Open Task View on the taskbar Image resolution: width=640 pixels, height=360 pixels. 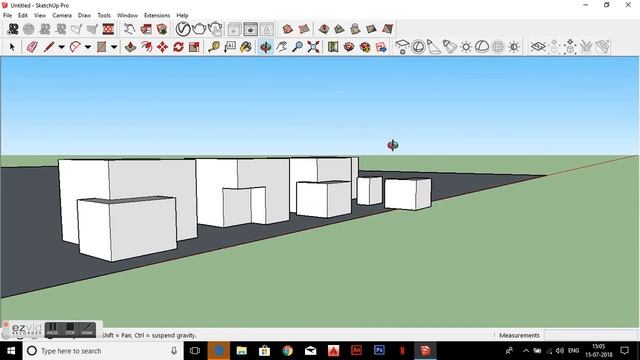195,351
